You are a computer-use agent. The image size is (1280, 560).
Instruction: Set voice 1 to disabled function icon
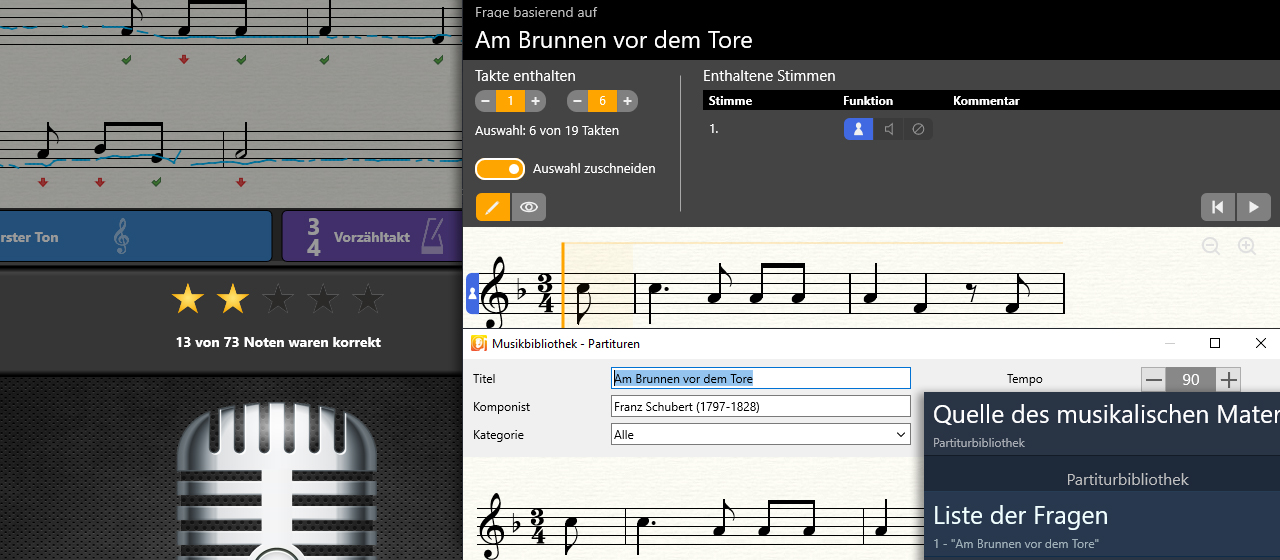918,129
